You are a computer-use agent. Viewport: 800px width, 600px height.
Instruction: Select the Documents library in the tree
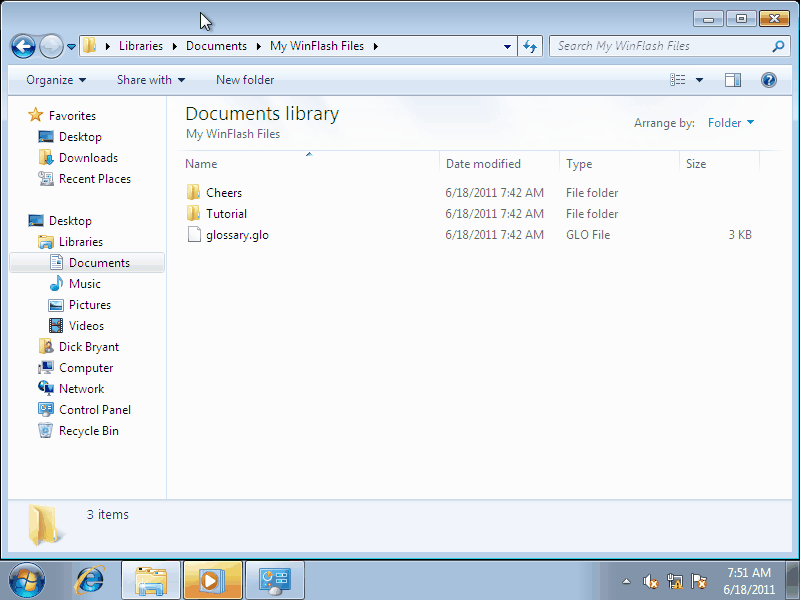click(87, 263)
